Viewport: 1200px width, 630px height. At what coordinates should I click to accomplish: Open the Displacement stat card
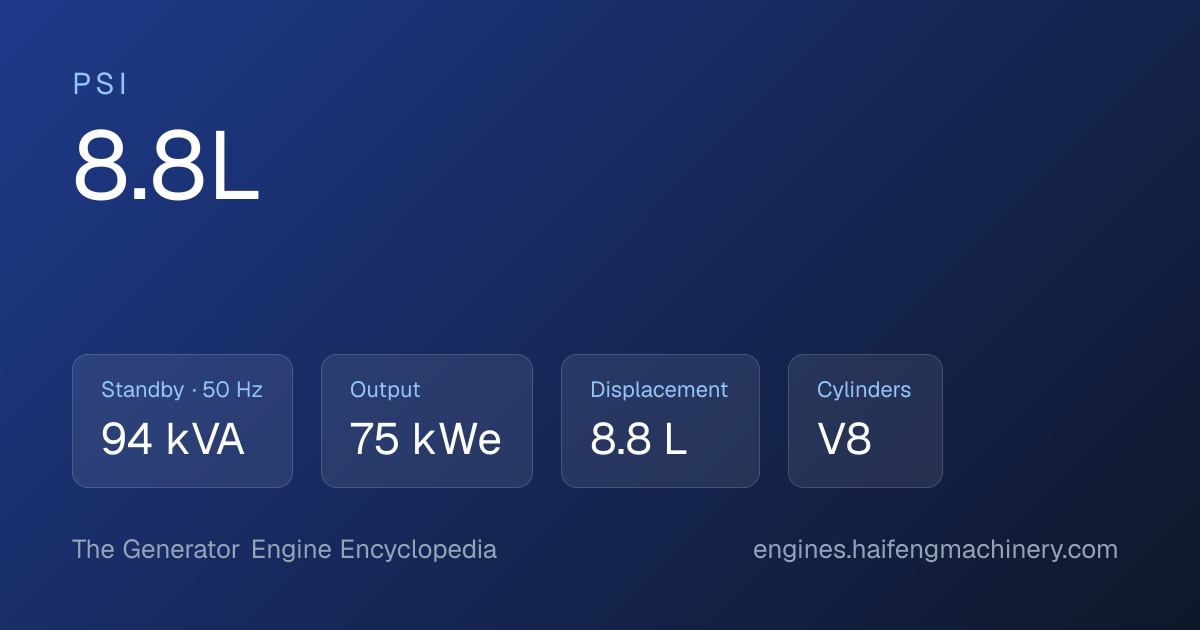660,421
